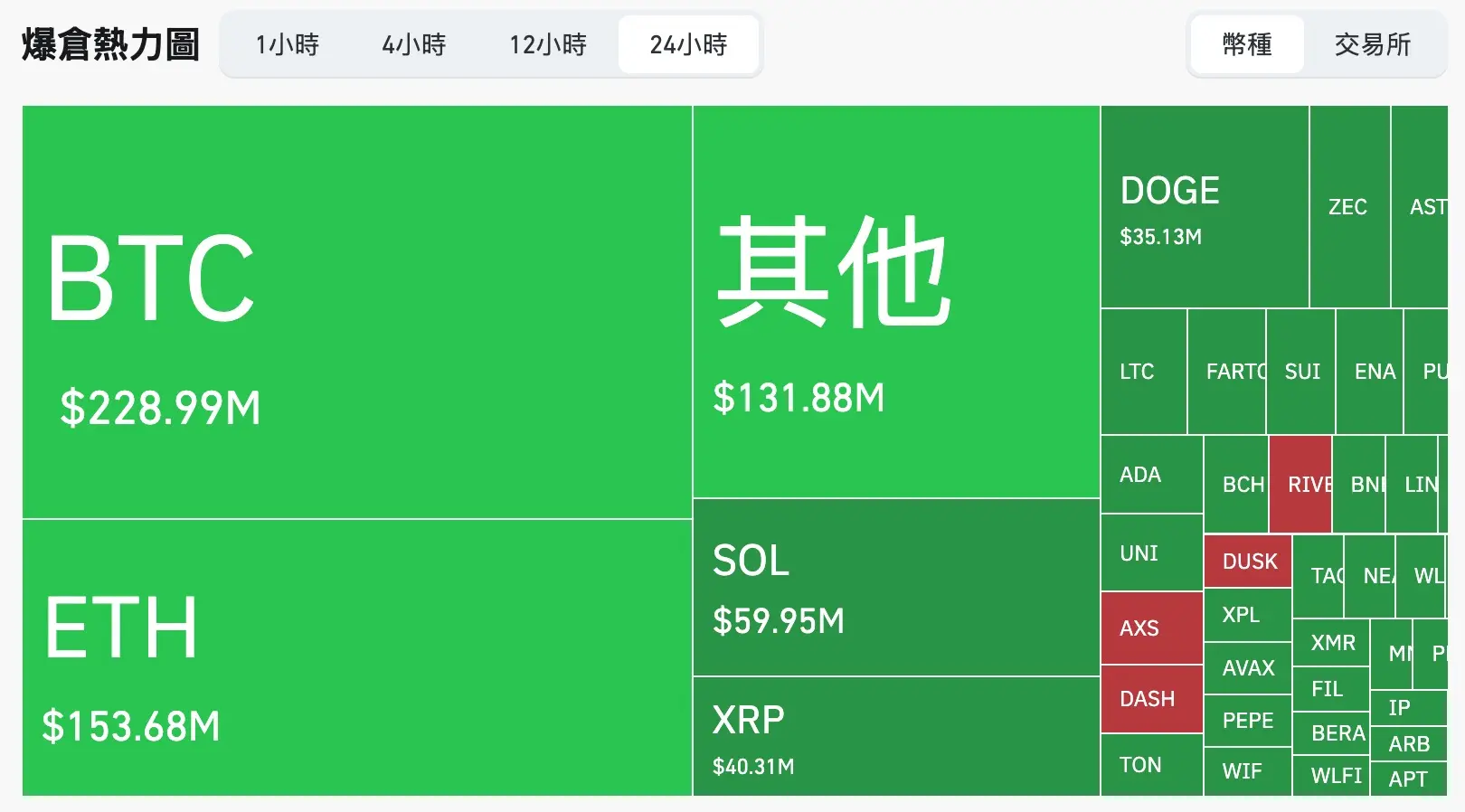Select the 4小時 time period
The height and width of the screenshot is (812, 1465).
415,44
